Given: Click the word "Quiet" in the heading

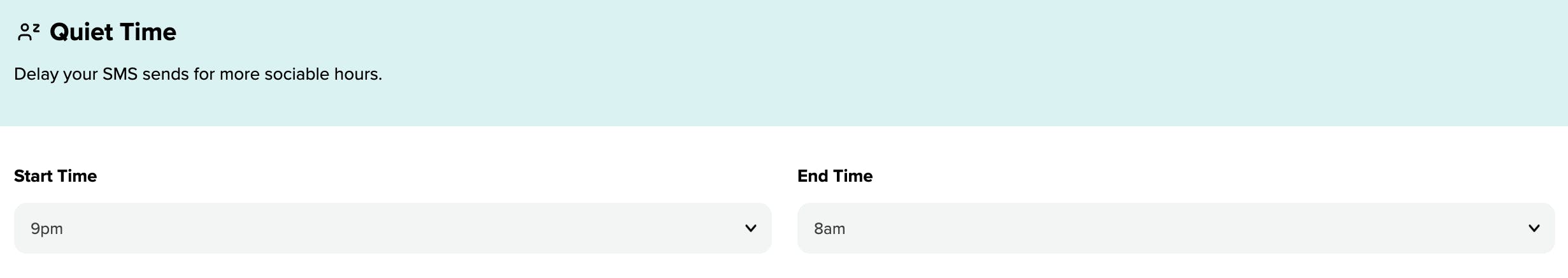Looking at the screenshot, I should 82,32.
